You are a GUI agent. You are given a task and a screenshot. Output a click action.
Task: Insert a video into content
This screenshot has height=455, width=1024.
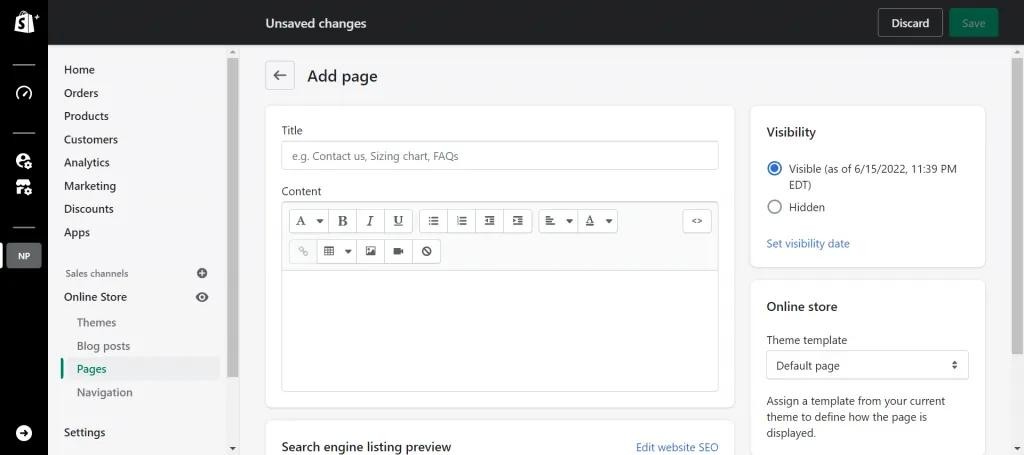[398, 251]
